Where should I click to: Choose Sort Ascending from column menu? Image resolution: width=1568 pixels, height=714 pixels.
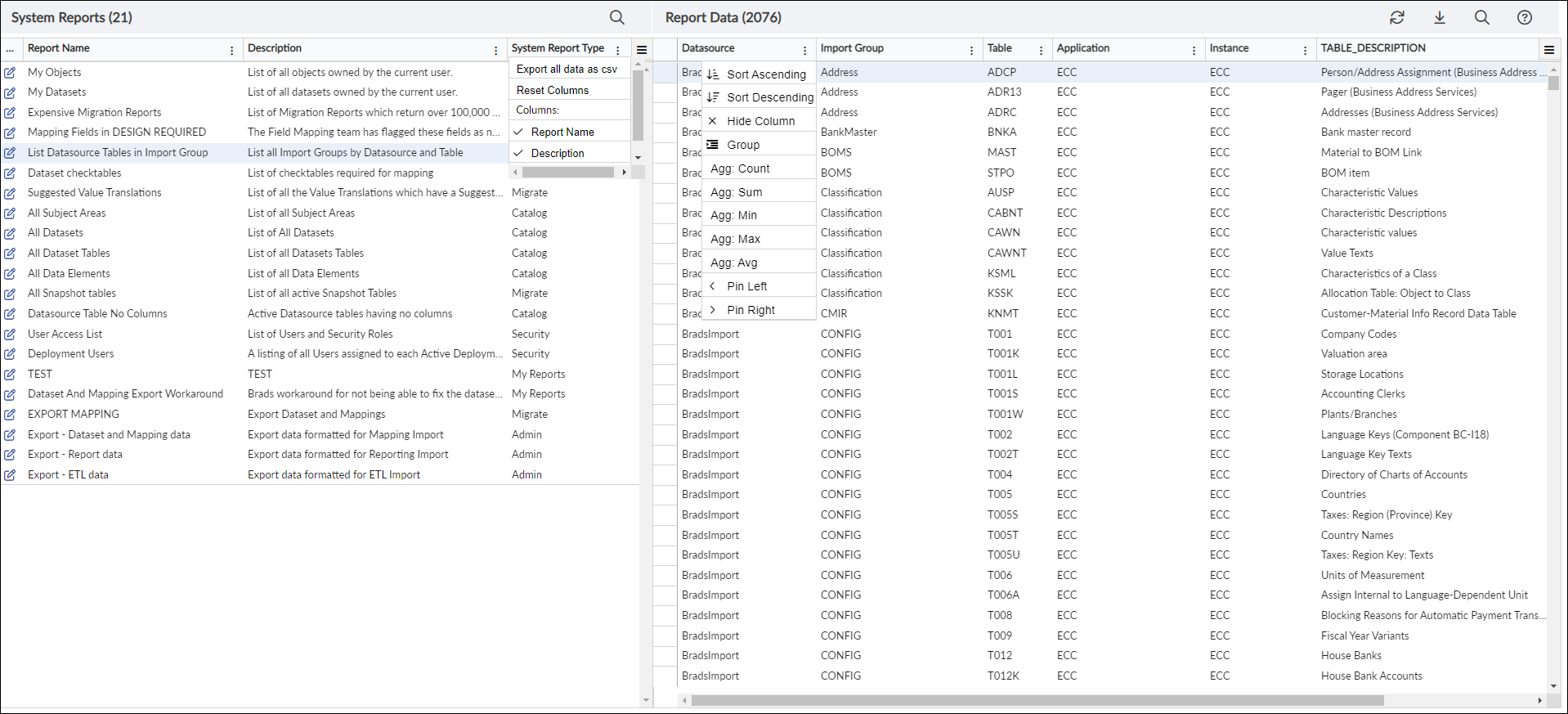(x=759, y=74)
